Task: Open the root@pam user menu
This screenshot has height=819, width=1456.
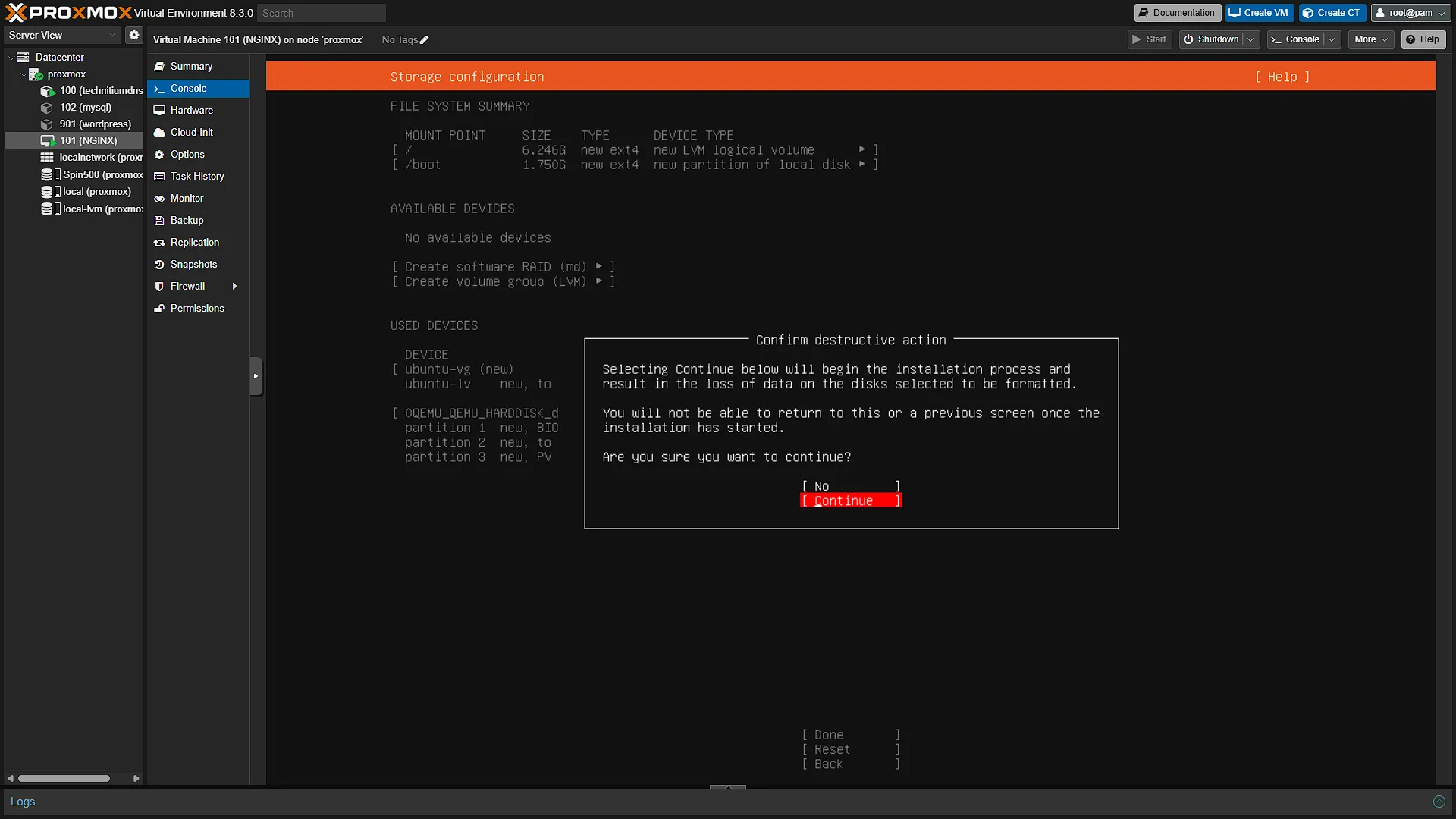Action: pyautogui.click(x=1410, y=13)
